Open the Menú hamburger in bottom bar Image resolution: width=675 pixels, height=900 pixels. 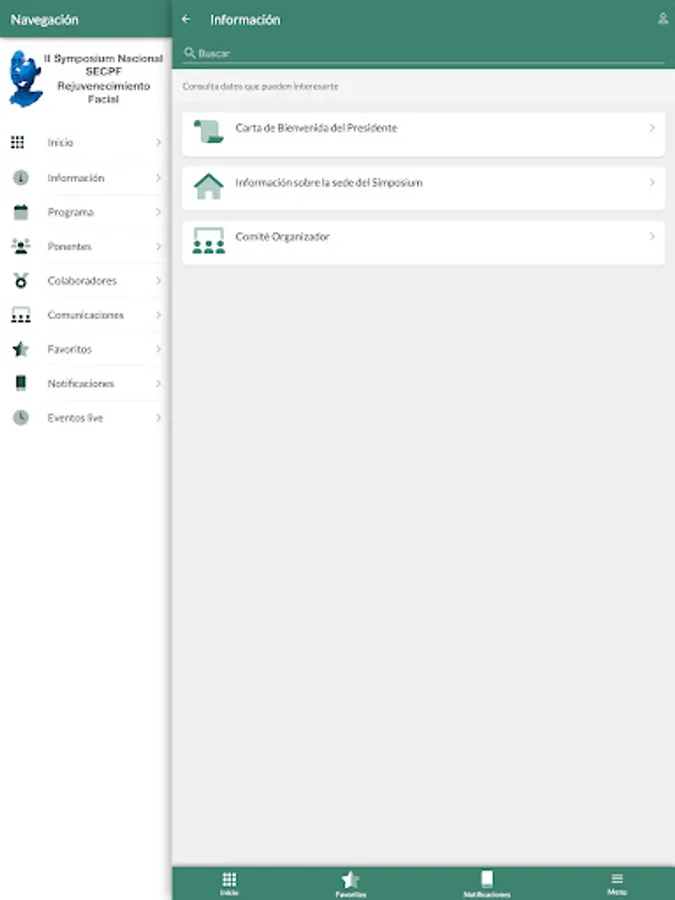(x=617, y=884)
